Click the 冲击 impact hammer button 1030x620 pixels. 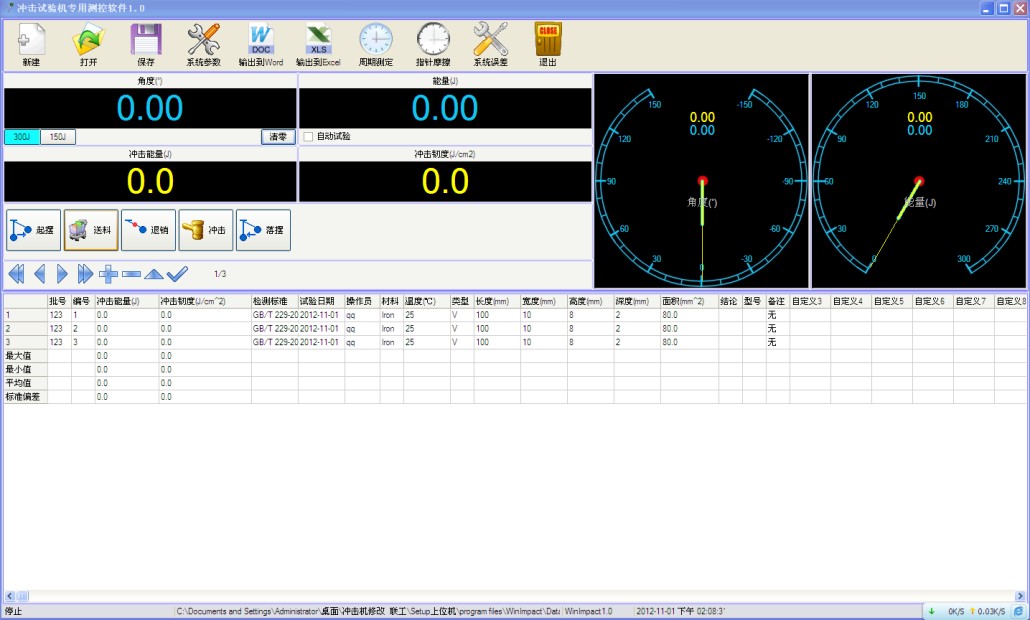206,229
